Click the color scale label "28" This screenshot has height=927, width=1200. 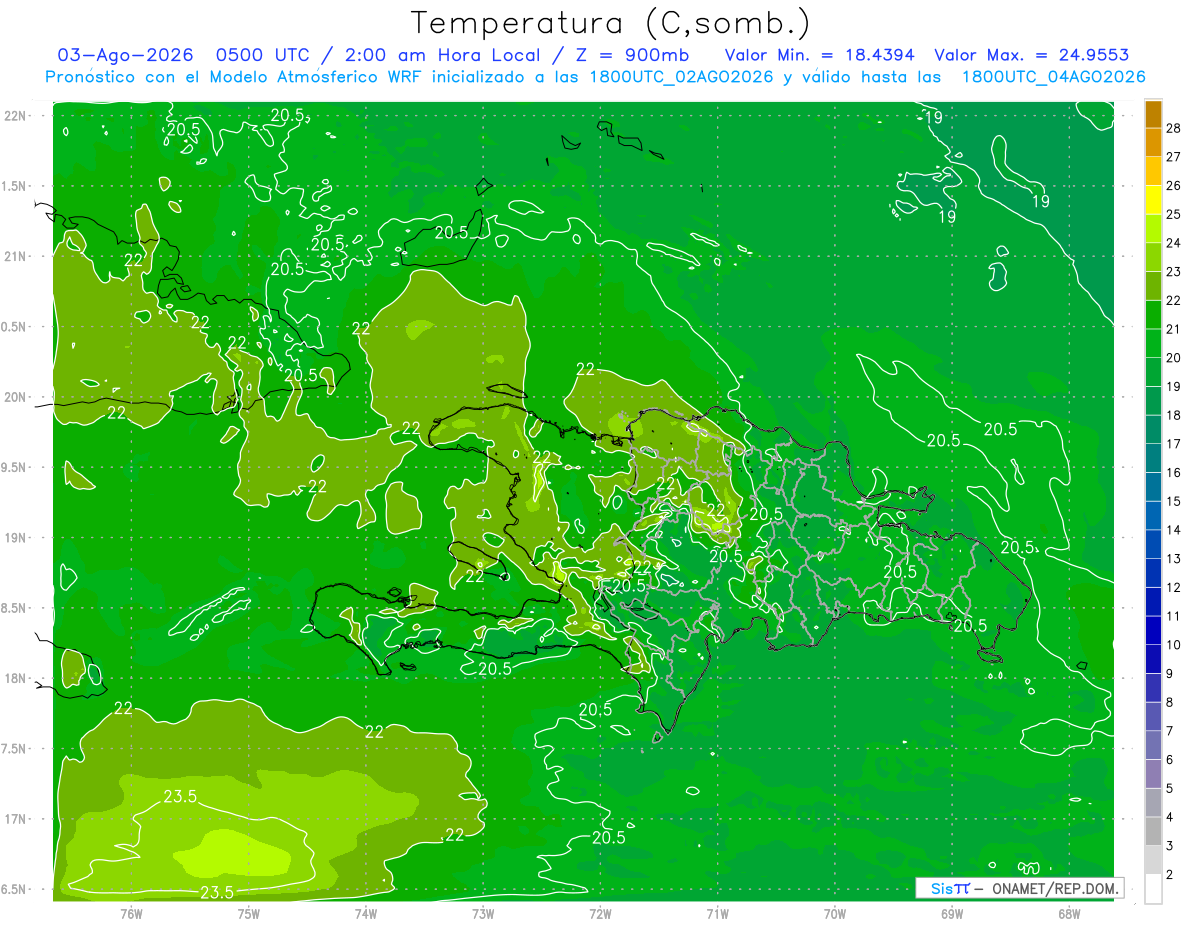click(1175, 128)
